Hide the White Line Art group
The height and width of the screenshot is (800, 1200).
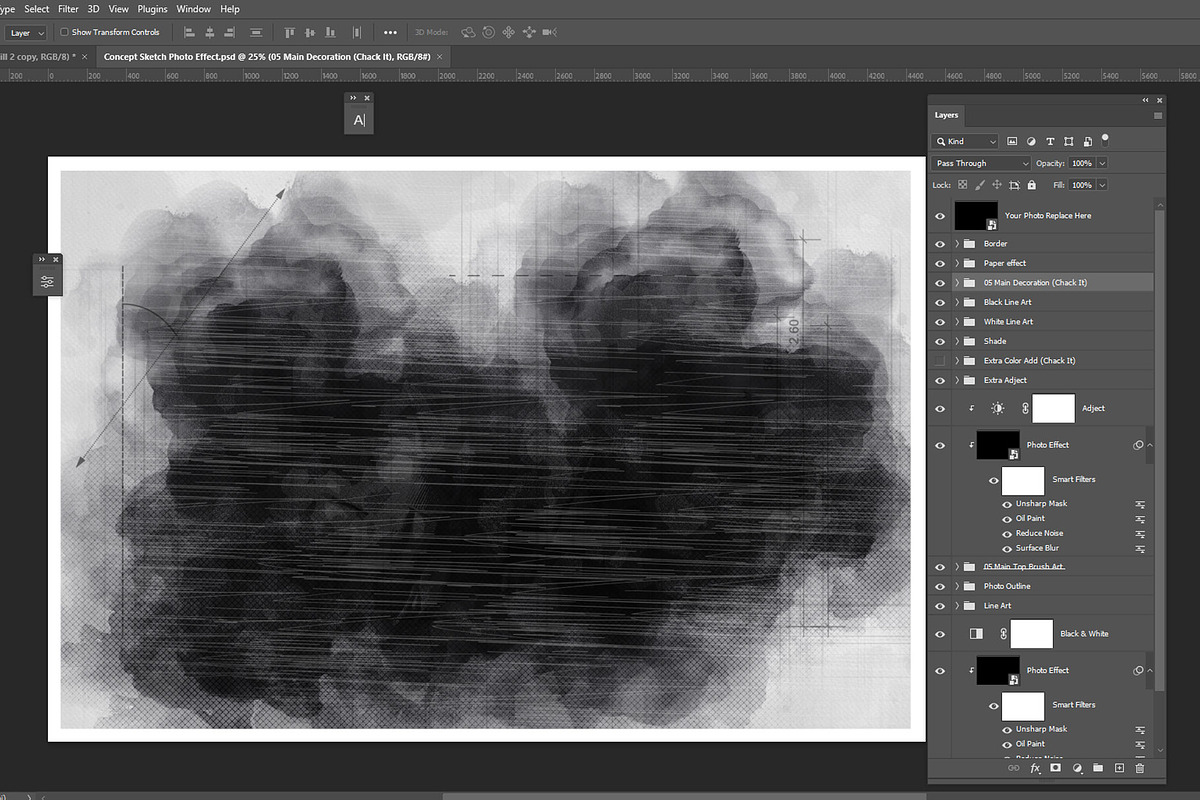click(939, 322)
